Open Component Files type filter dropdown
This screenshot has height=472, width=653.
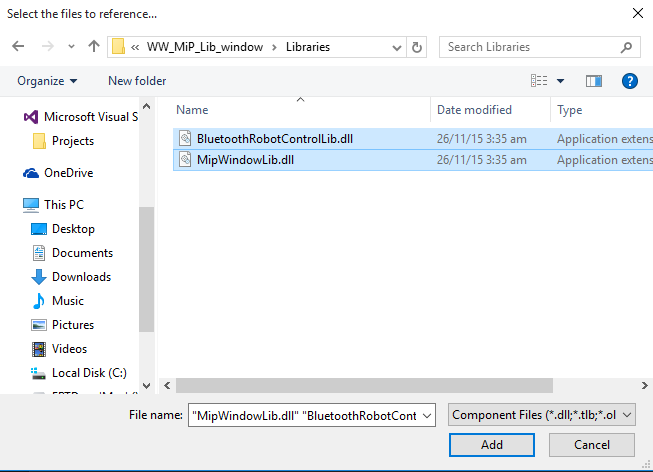click(542, 415)
